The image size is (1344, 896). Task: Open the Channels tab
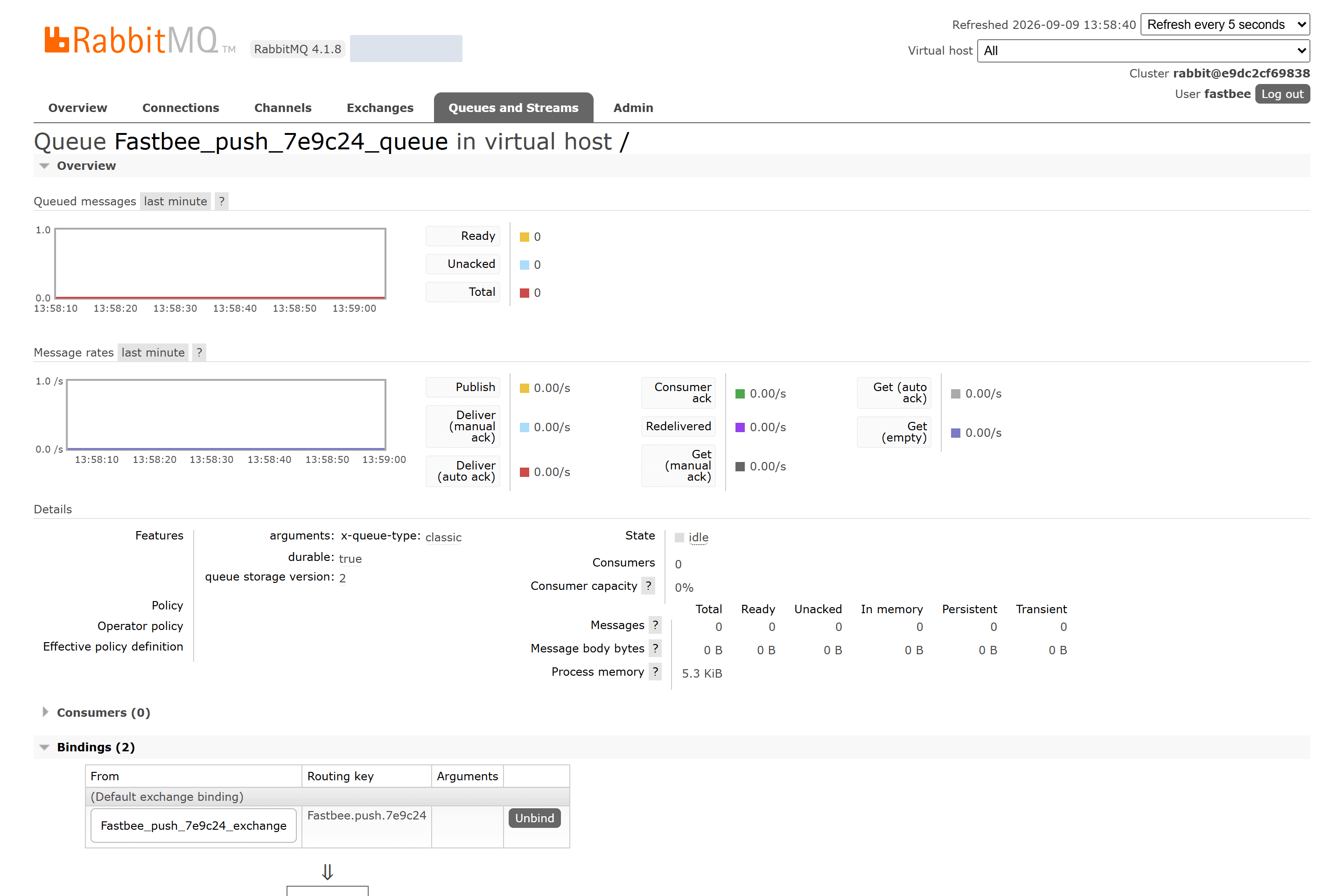(x=283, y=108)
